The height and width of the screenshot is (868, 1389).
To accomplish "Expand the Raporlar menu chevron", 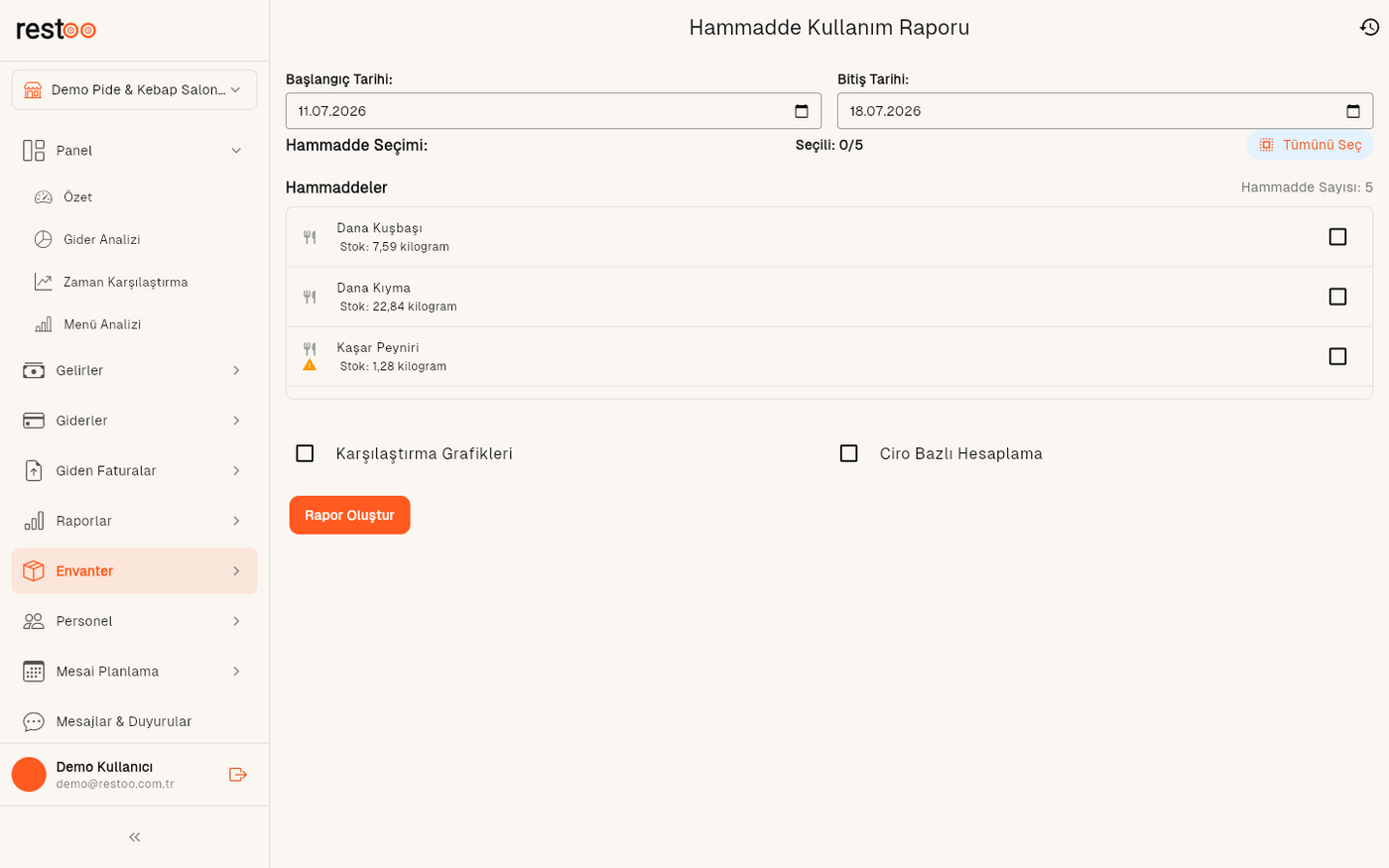I will click(x=236, y=522).
